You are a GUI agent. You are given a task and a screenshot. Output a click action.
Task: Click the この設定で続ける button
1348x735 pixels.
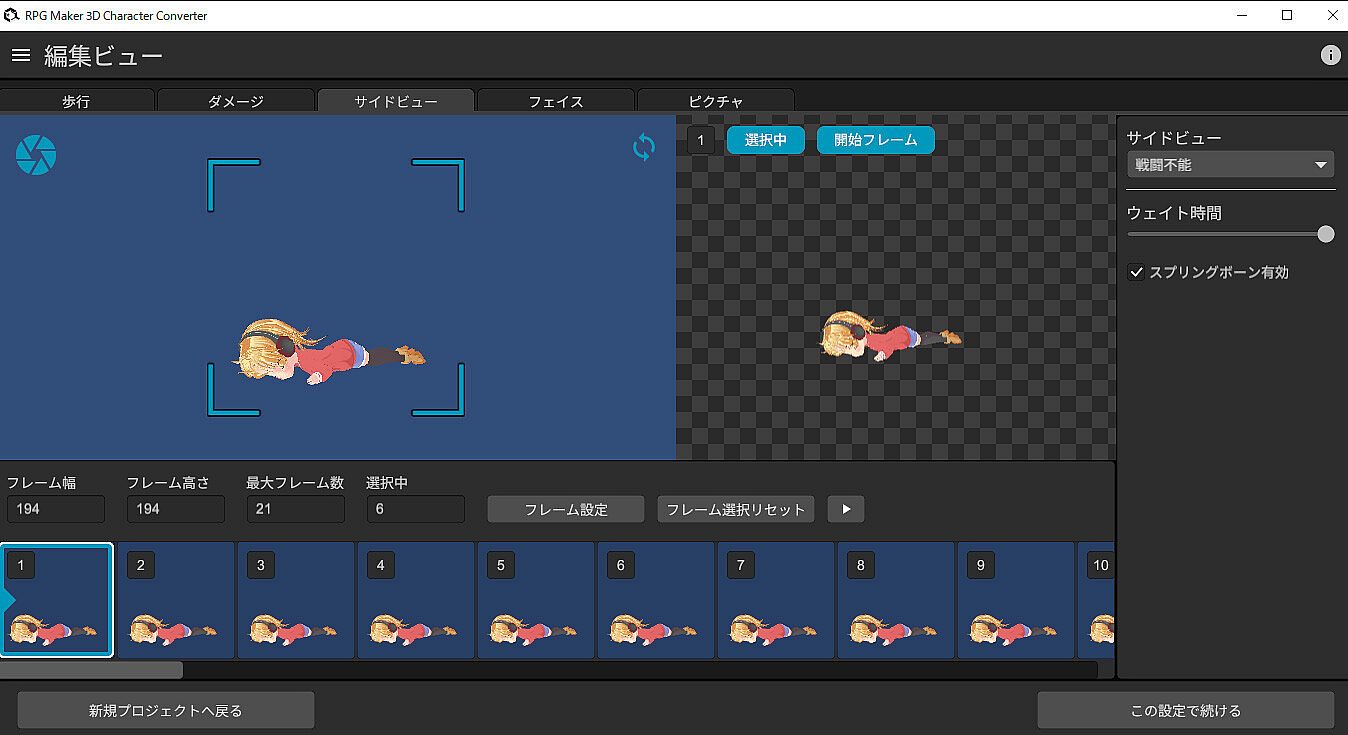point(1185,710)
